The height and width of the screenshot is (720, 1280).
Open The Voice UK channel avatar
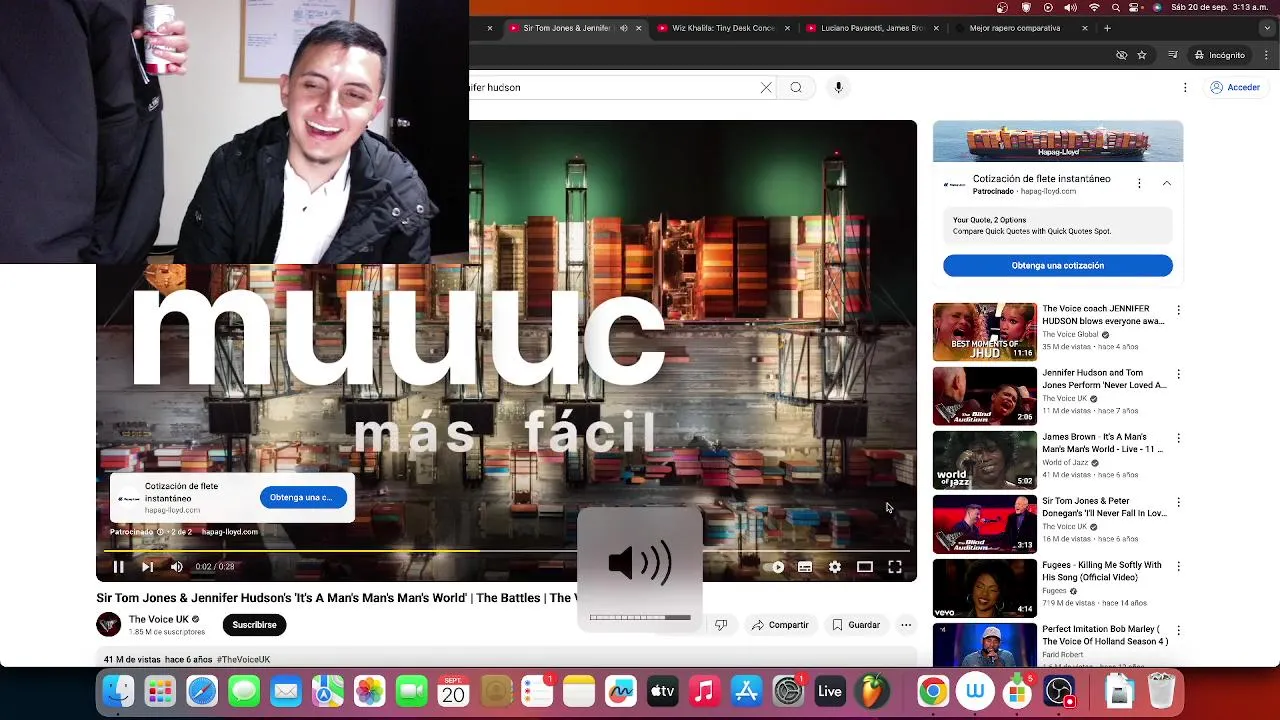pos(108,625)
